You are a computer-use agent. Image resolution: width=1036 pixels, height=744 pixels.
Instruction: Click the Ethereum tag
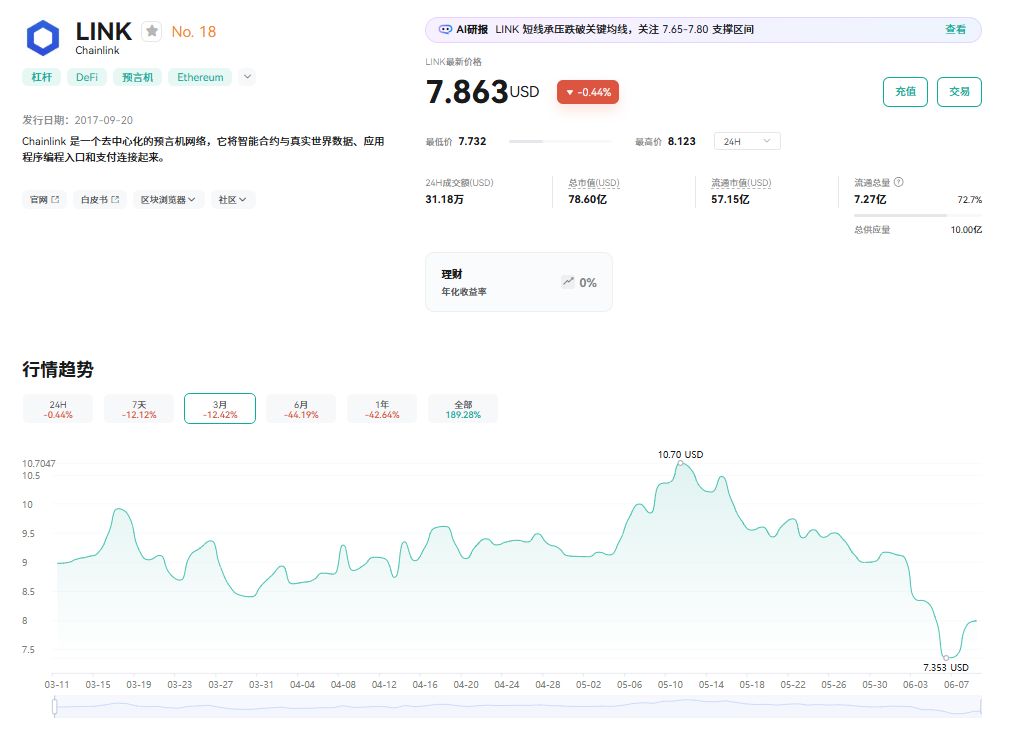pyautogui.click(x=200, y=77)
